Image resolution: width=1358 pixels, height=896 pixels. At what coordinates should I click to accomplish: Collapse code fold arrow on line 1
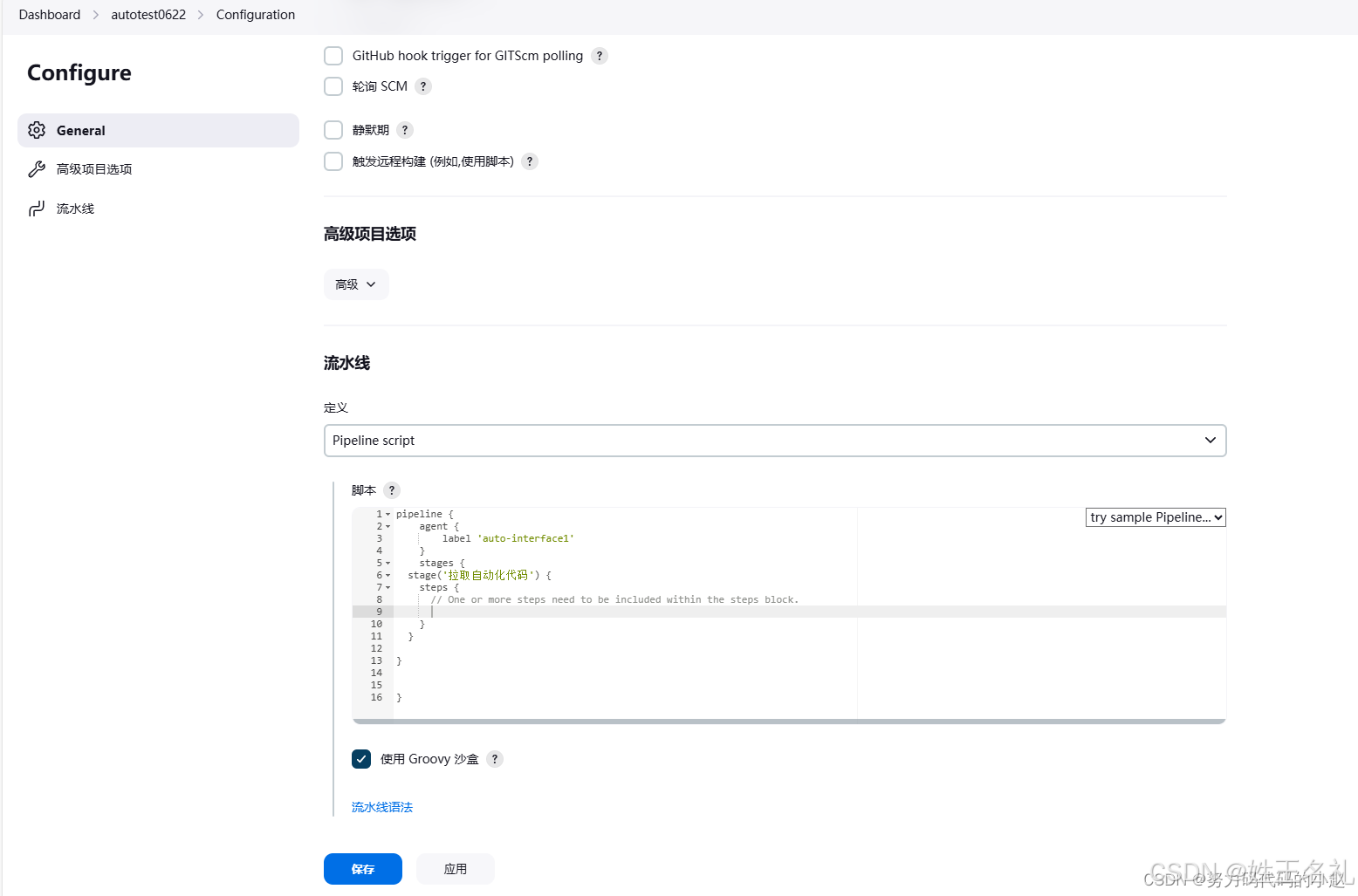(388, 515)
